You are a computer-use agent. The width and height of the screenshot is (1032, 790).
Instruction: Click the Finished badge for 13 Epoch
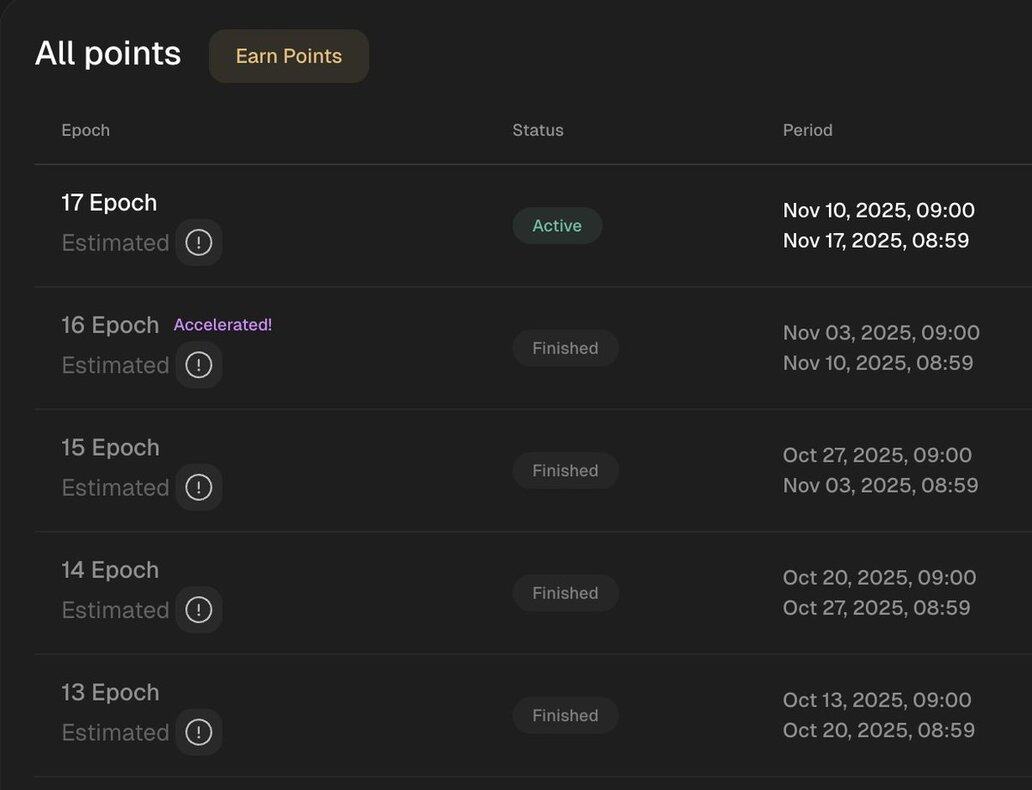click(x=565, y=715)
